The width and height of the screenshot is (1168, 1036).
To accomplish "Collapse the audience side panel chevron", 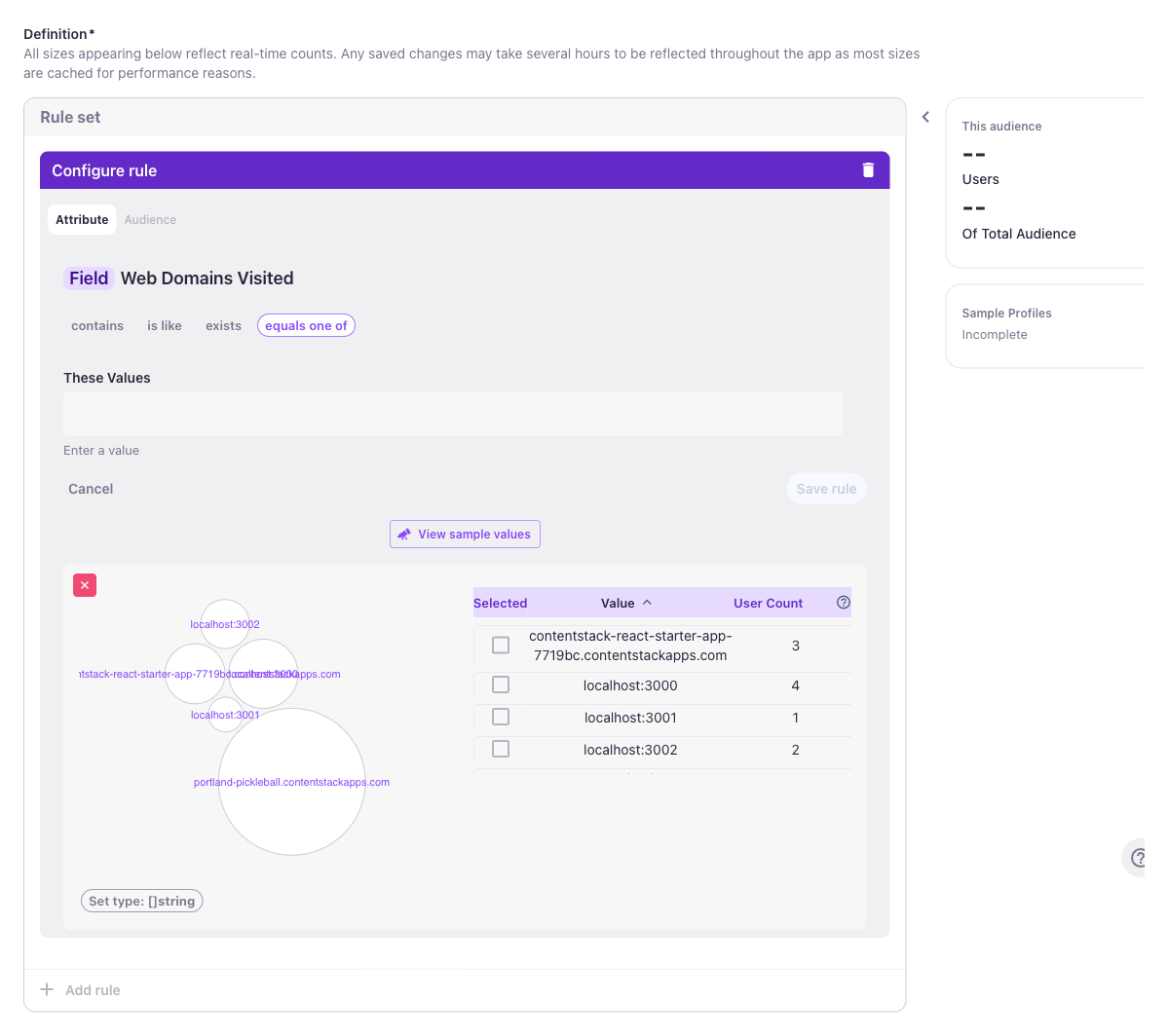I will coord(925,117).
